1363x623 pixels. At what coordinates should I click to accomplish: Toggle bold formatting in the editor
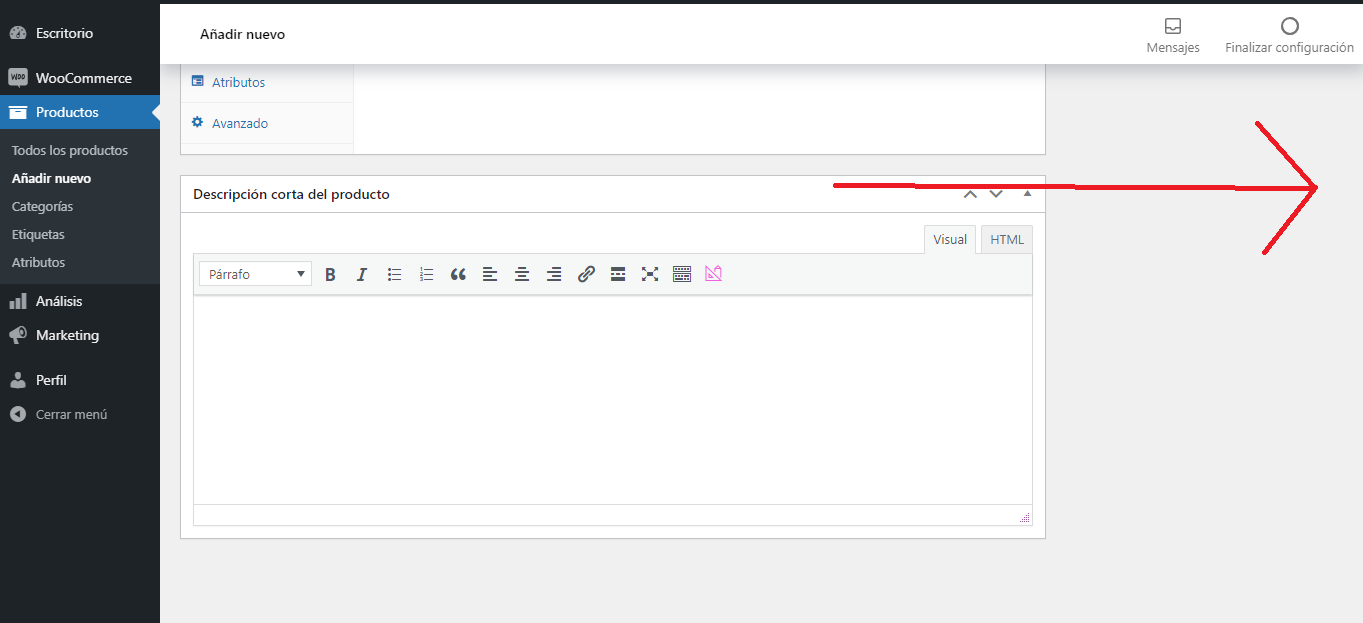click(330, 273)
